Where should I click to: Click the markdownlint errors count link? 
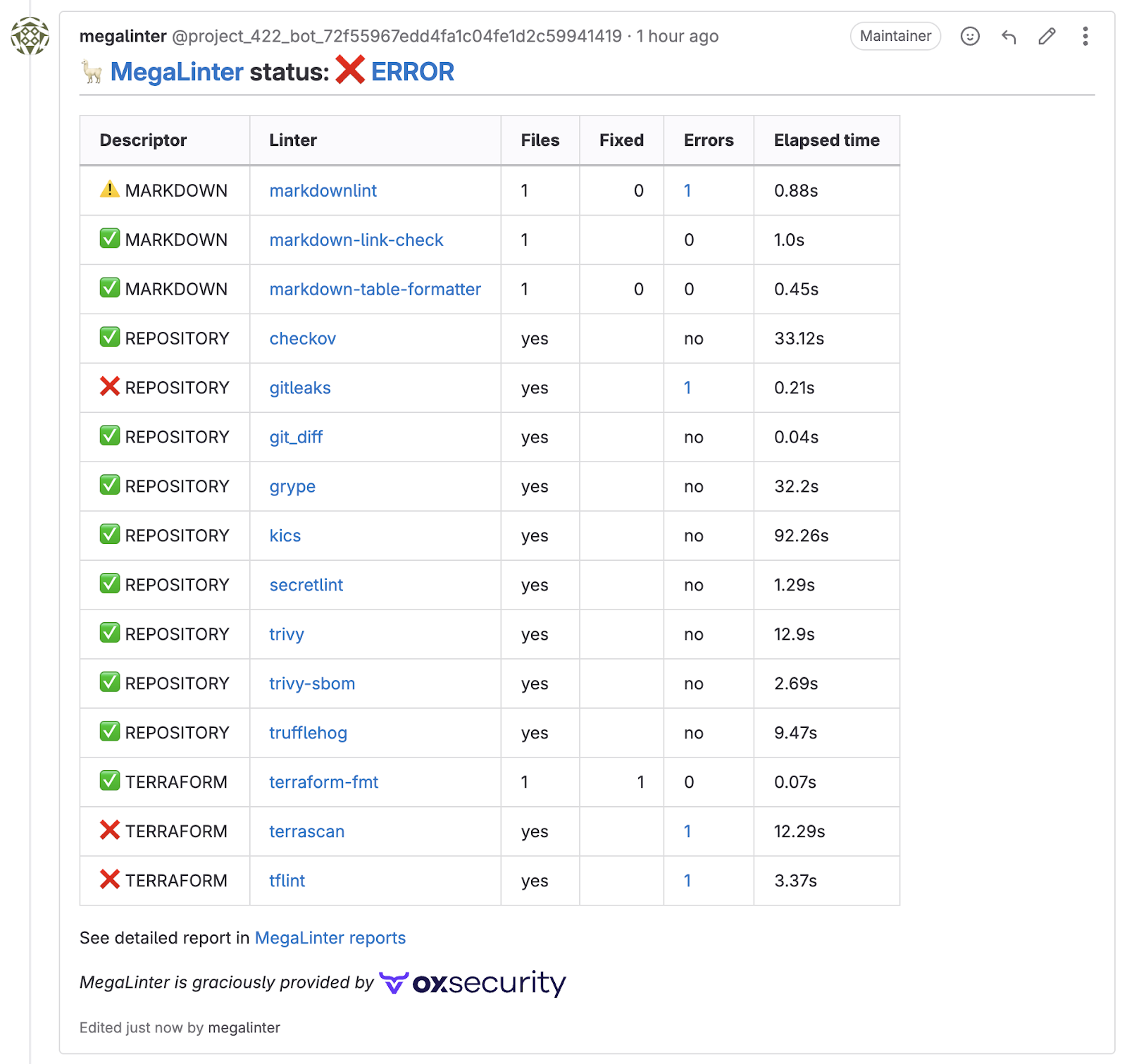tap(687, 190)
